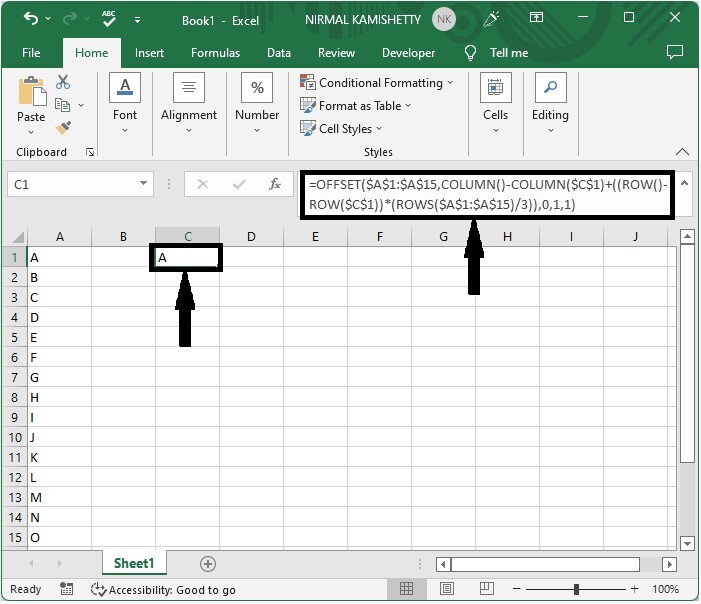Switch to the Formulas tab
This screenshot has width=701, height=604.
coord(215,53)
